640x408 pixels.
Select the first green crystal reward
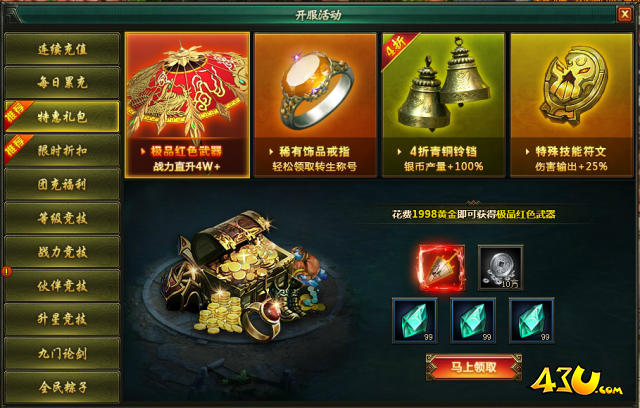click(x=415, y=321)
